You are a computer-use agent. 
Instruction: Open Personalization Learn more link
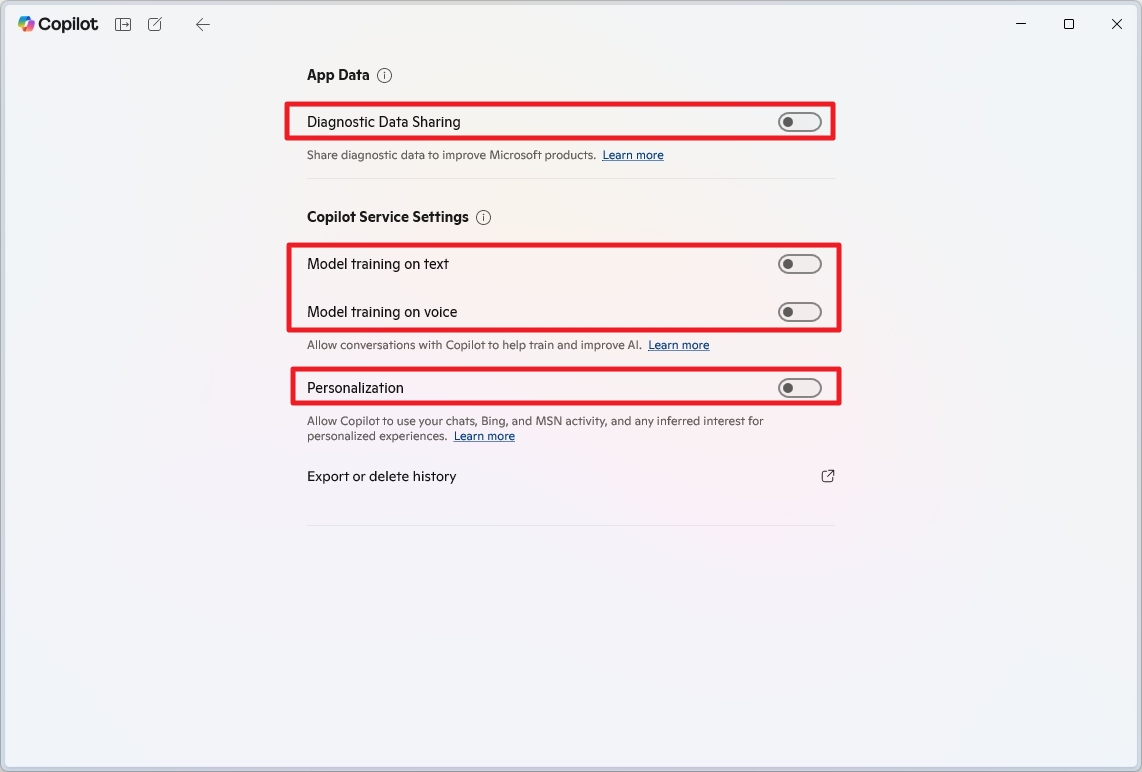tap(484, 436)
